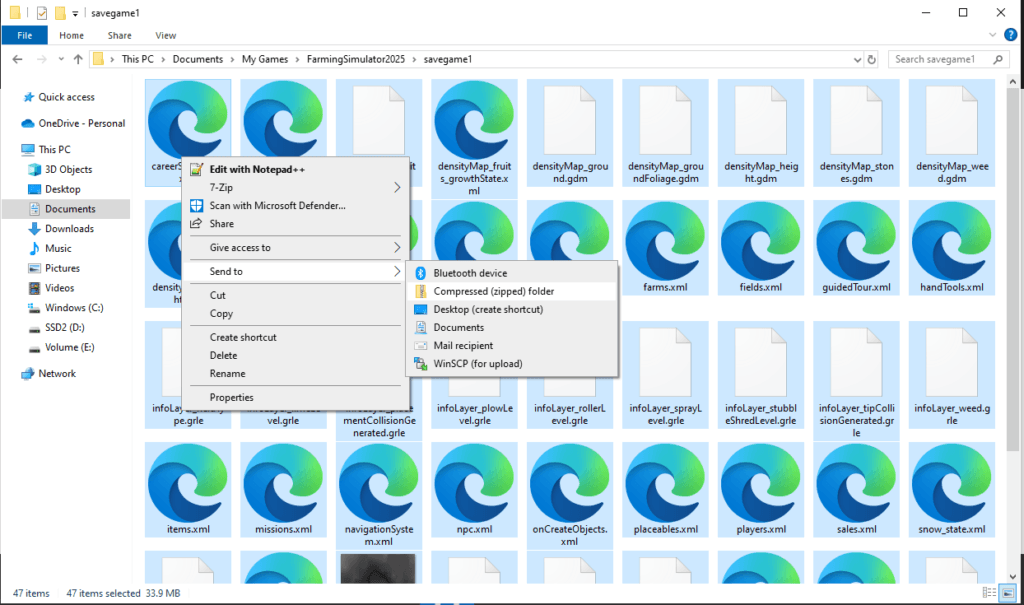Send to Mail recipient

[462, 346]
